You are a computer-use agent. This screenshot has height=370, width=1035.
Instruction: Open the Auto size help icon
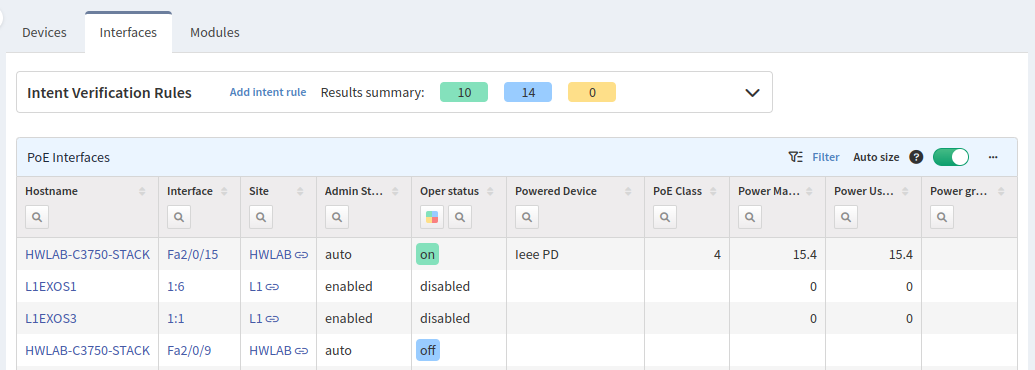[x=916, y=157]
